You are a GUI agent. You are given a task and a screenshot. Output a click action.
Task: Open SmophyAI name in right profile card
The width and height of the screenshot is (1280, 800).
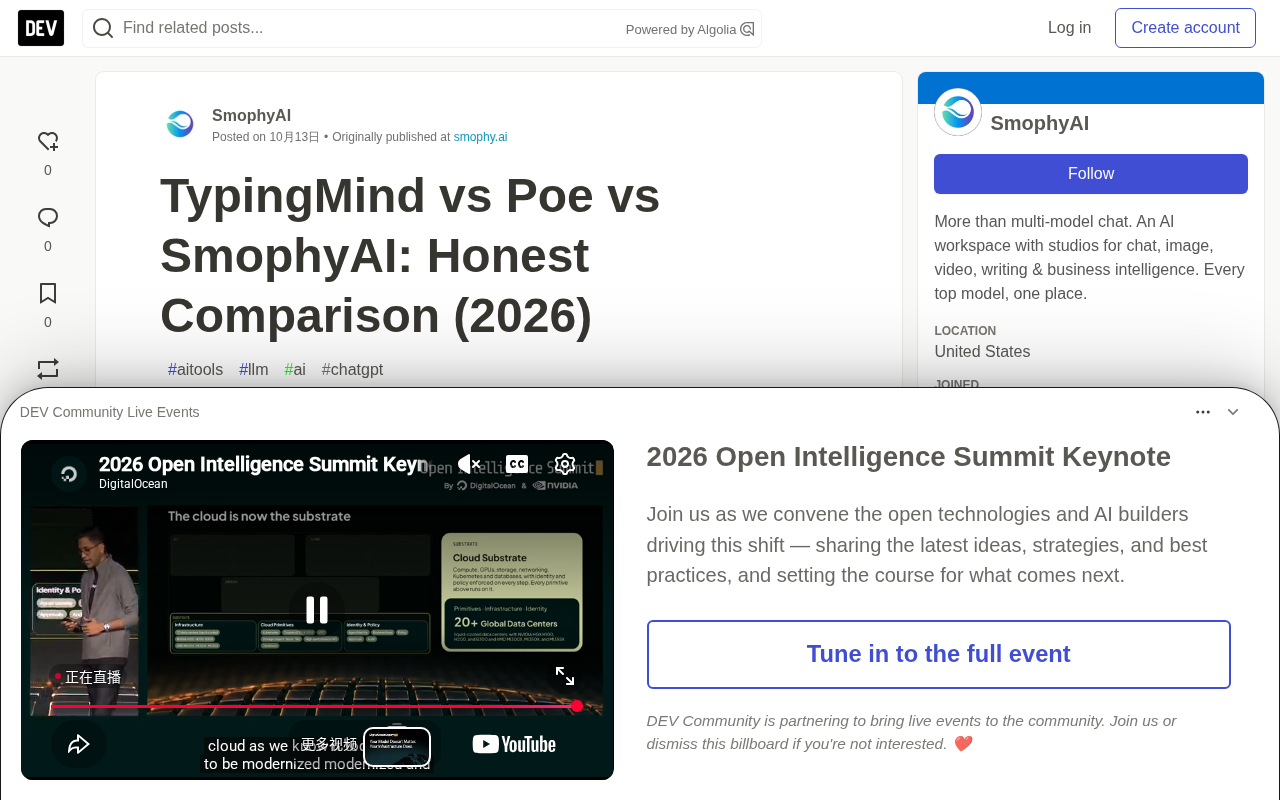point(1039,123)
